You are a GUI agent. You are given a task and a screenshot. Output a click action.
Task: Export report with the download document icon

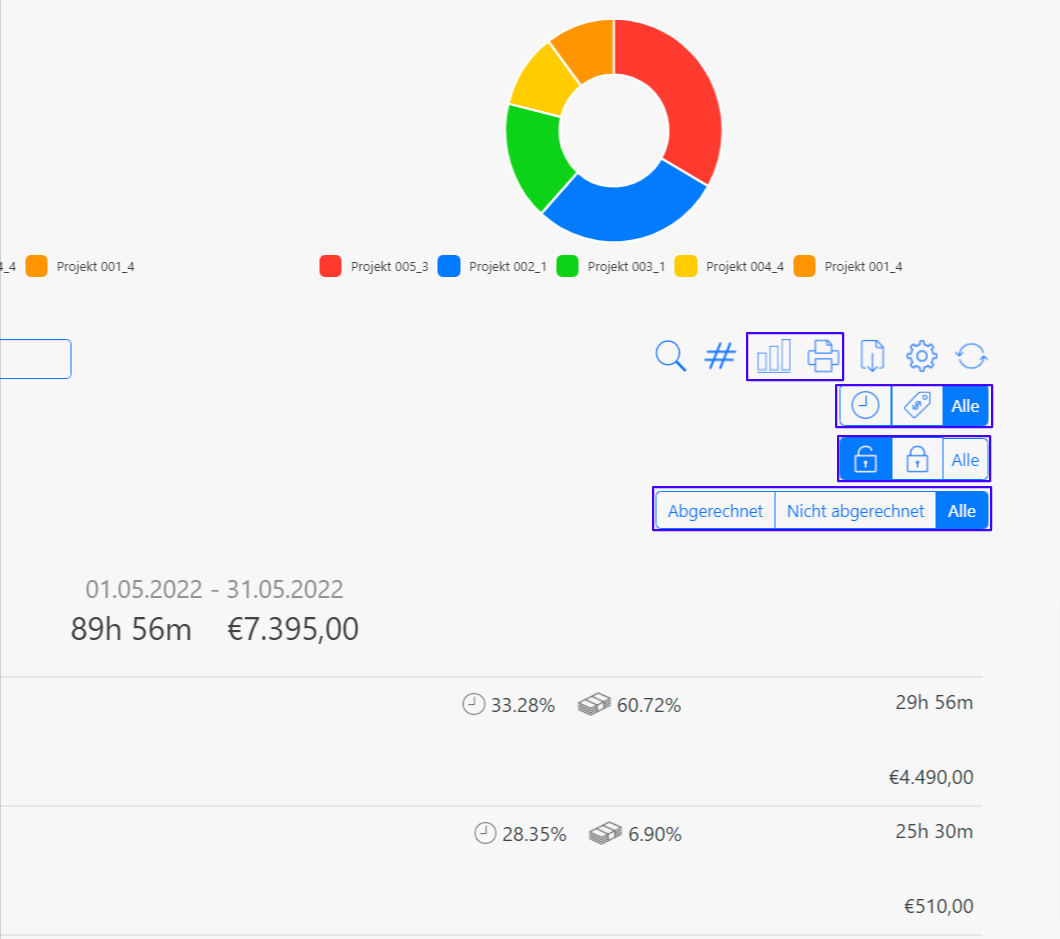click(872, 356)
